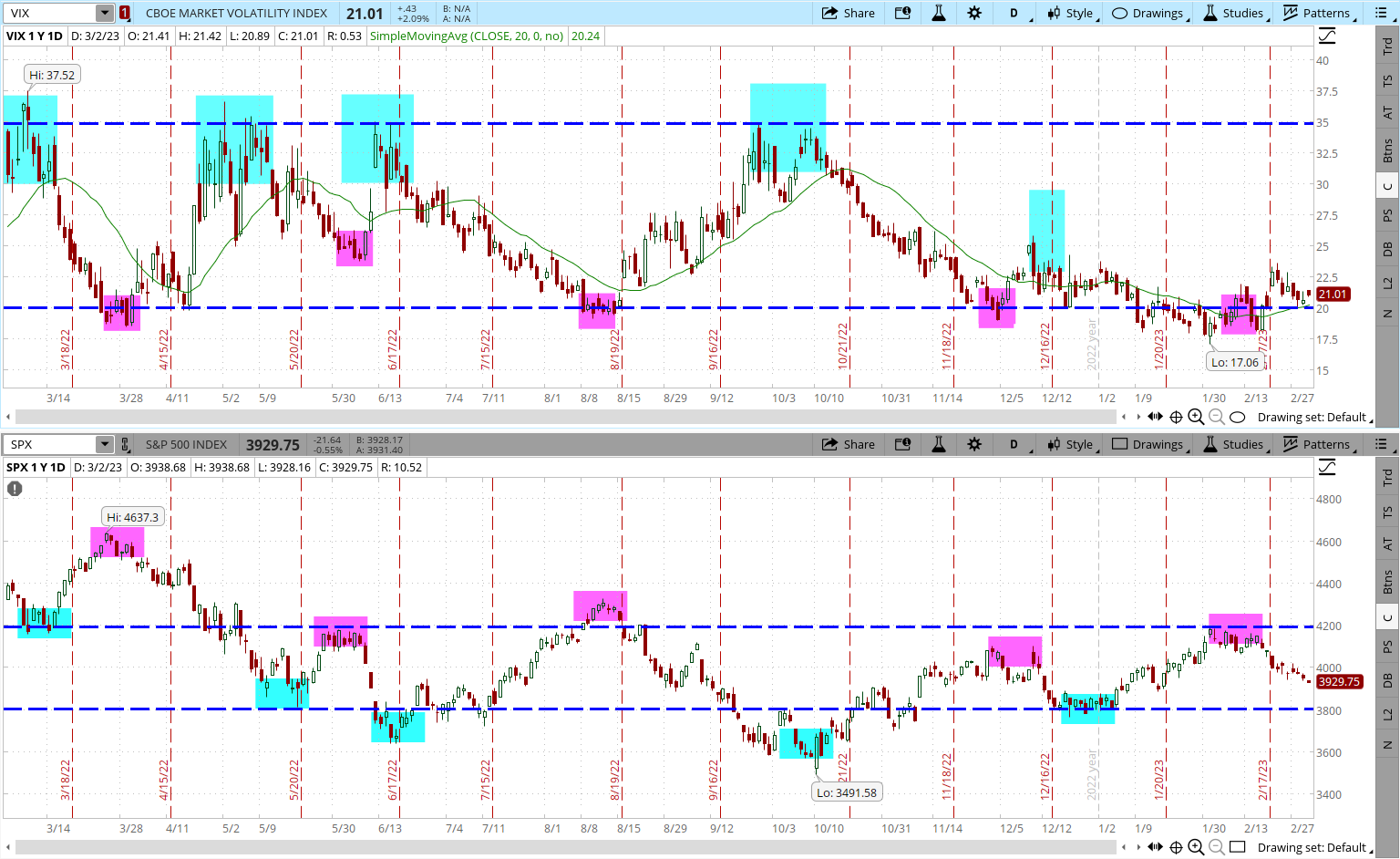
Task: Zoom out on the SPX chart
Action: click(1216, 847)
